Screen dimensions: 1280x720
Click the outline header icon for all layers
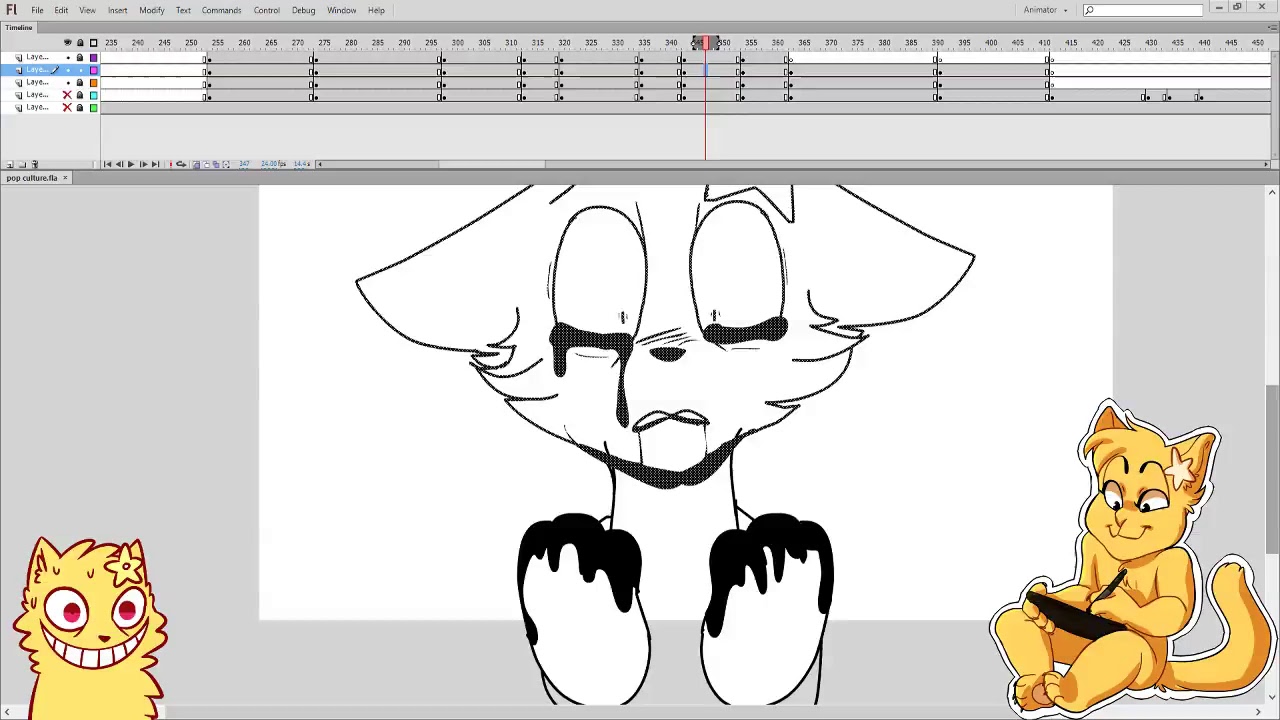tap(93, 43)
